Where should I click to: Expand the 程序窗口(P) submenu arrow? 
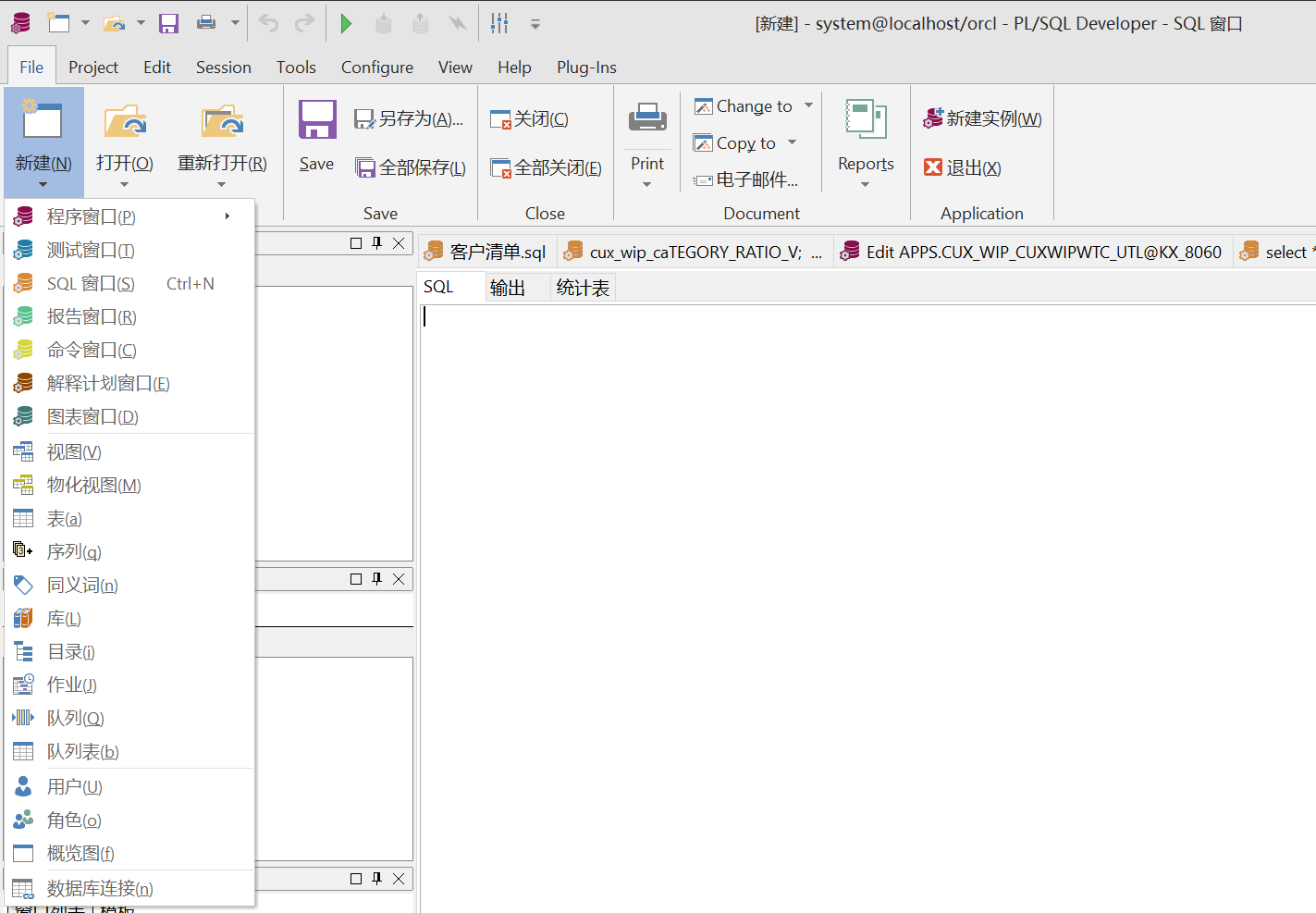(x=228, y=216)
